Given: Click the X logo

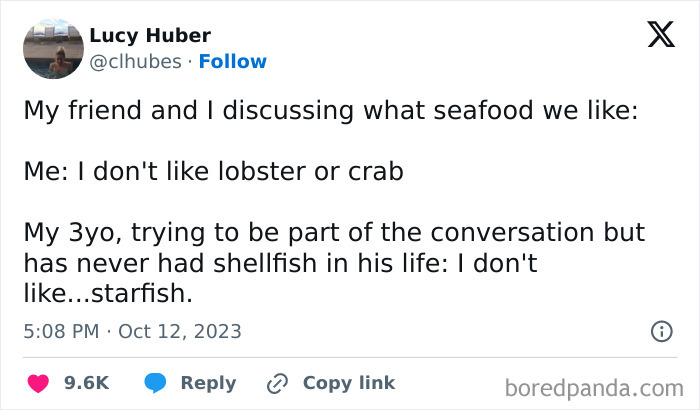Looking at the screenshot, I should pos(661,36).
